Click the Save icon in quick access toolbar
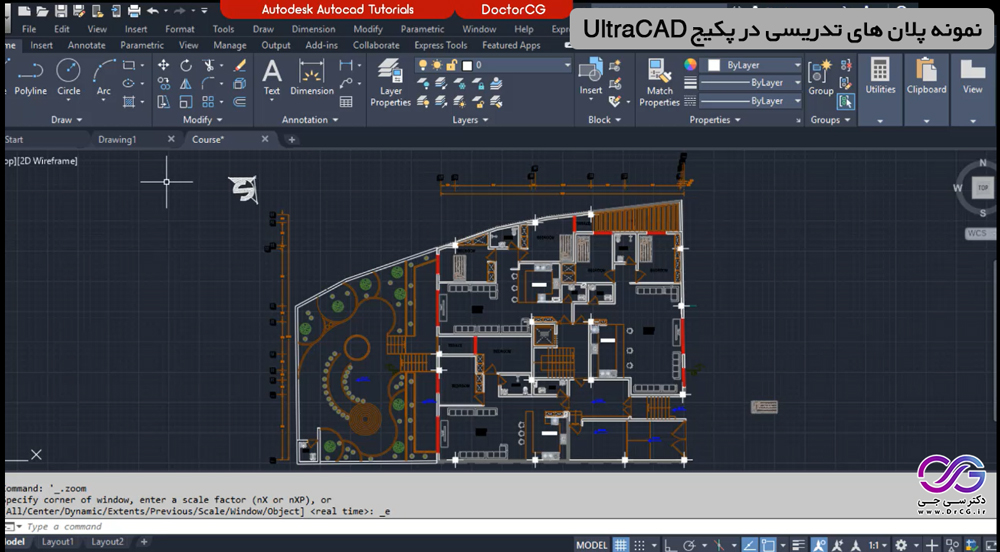Screen dimensions: 1000x552 (61, 11)
